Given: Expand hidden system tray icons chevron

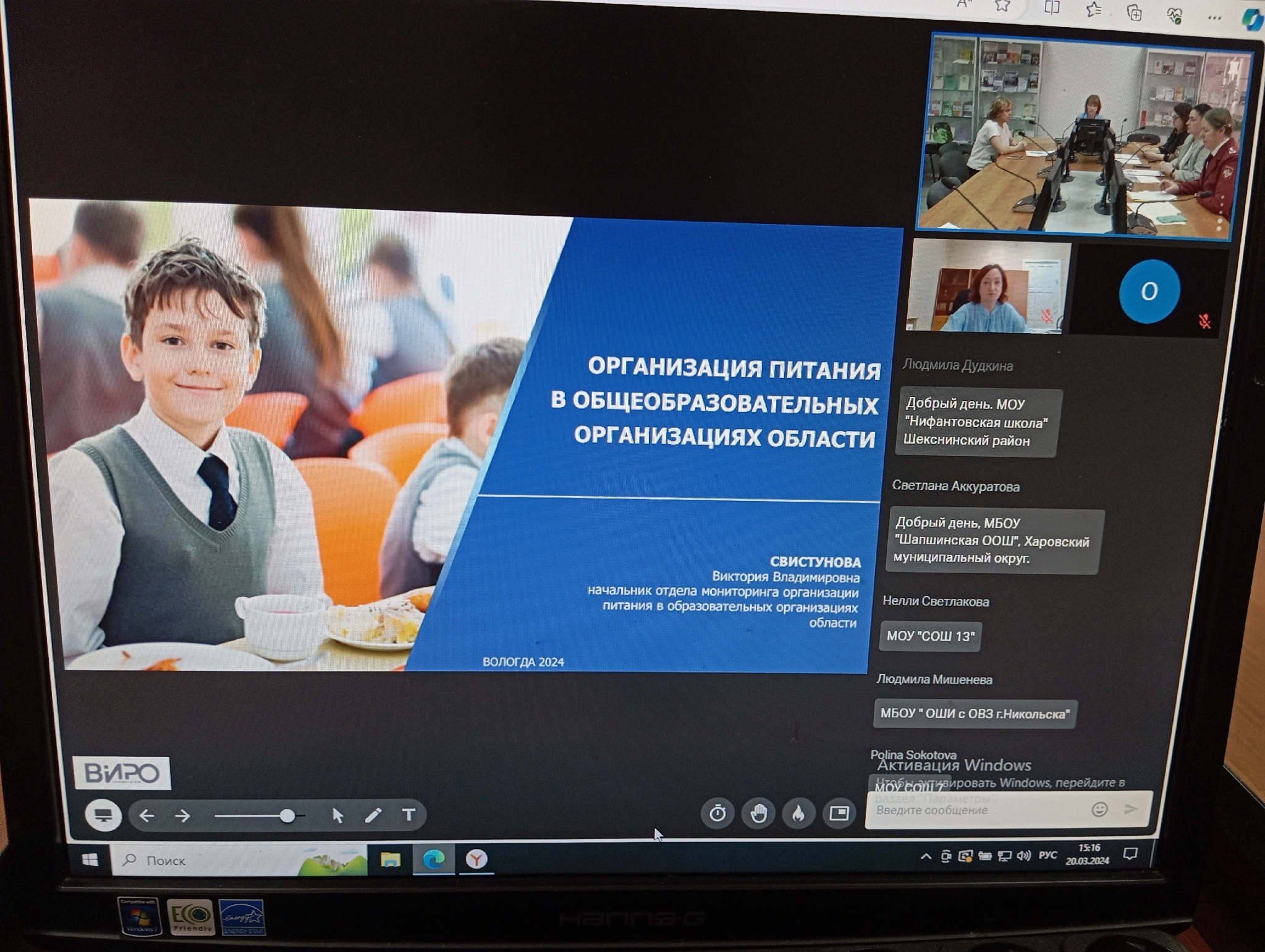Looking at the screenshot, I should click(926, 856).
